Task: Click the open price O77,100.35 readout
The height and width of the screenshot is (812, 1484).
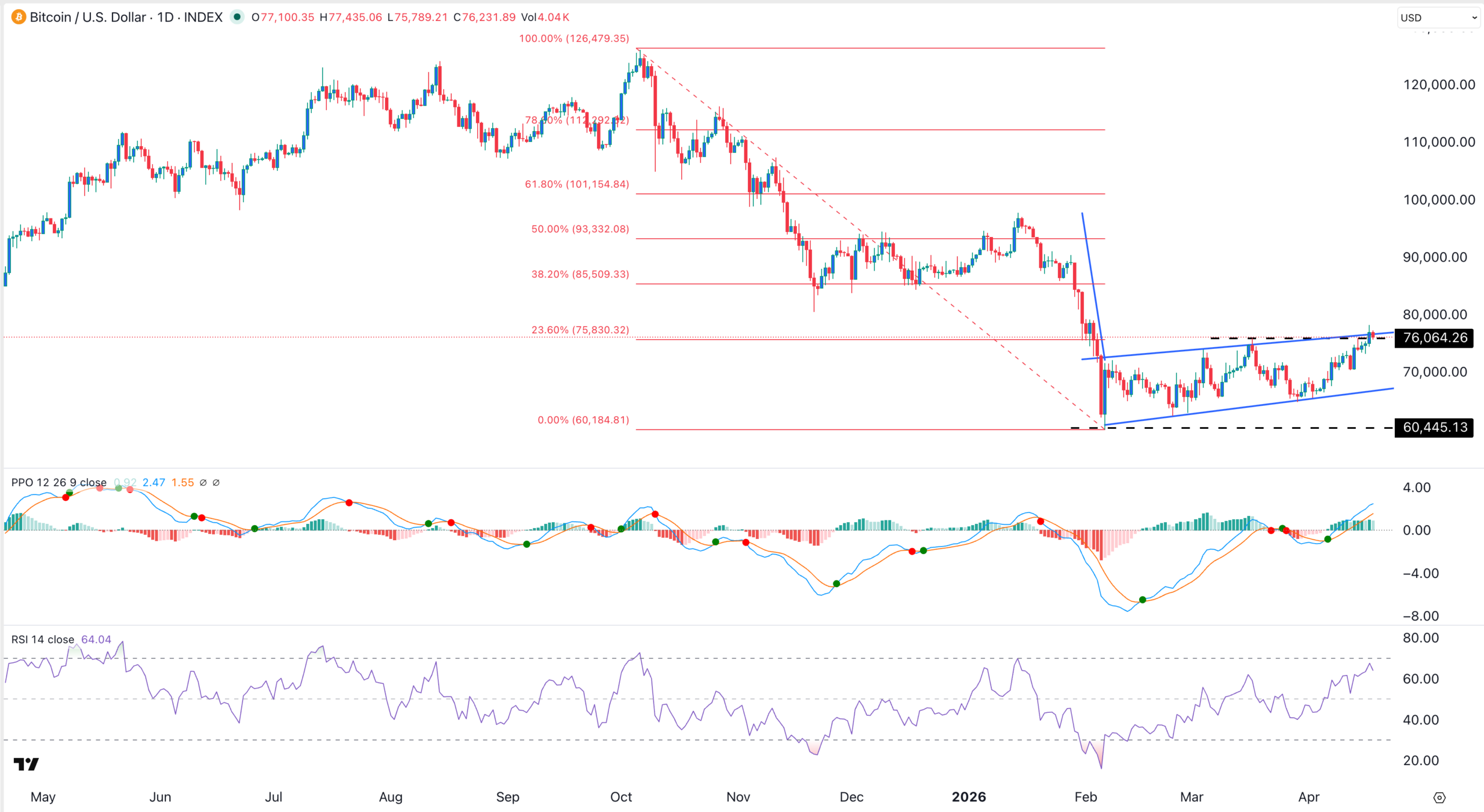Action: point(283,17)
